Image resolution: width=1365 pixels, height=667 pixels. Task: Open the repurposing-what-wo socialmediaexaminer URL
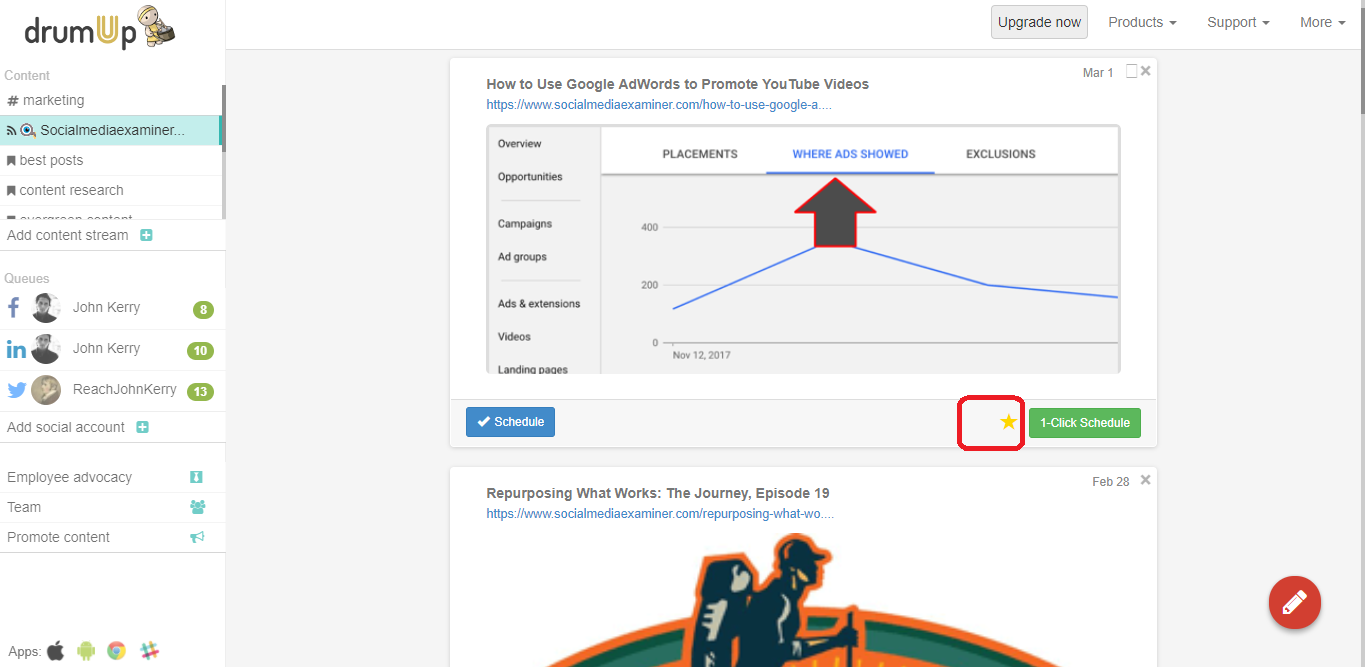(x=660, y=513)
